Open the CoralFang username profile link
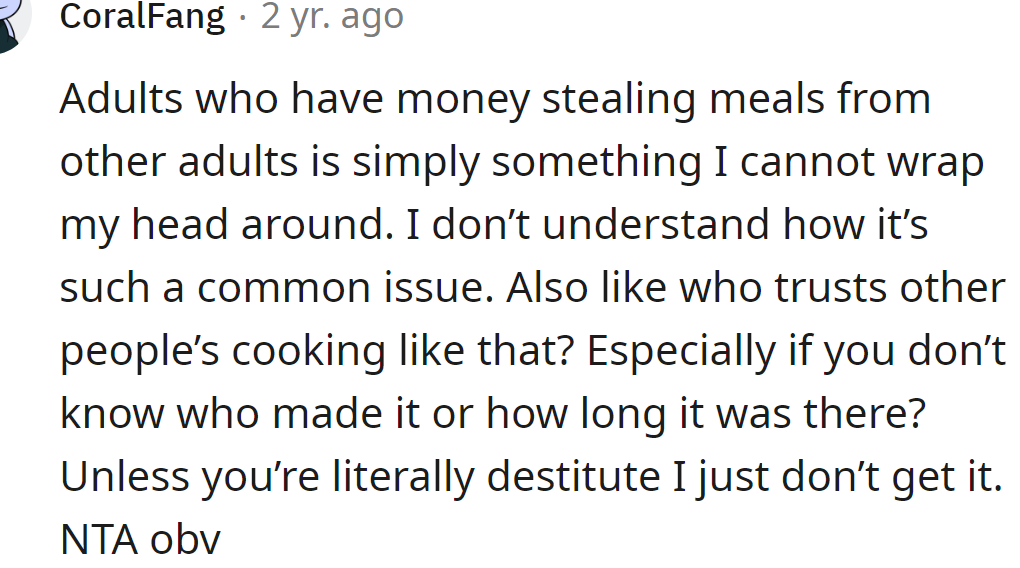Image resolution: width=1020 pixels, height=568 pixels. (x=142, y=17)
